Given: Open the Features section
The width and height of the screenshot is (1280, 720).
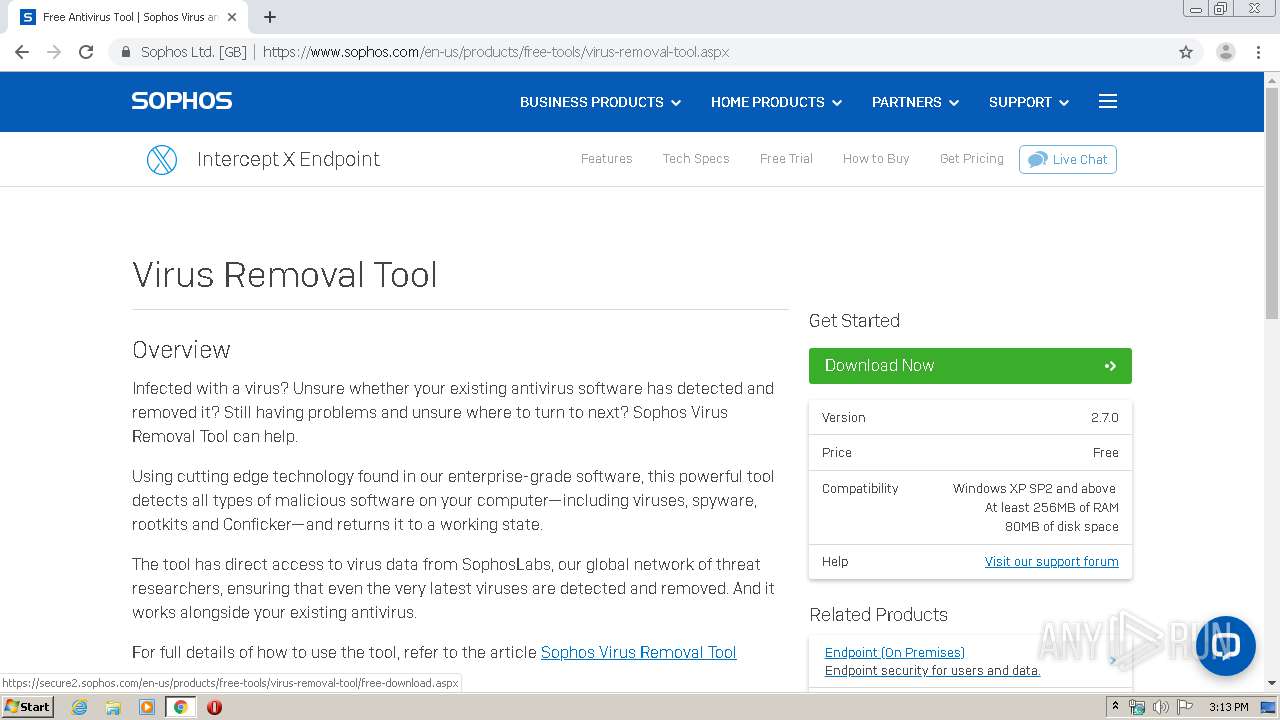Looking at the screenshot, I should [x=606, y=159].
